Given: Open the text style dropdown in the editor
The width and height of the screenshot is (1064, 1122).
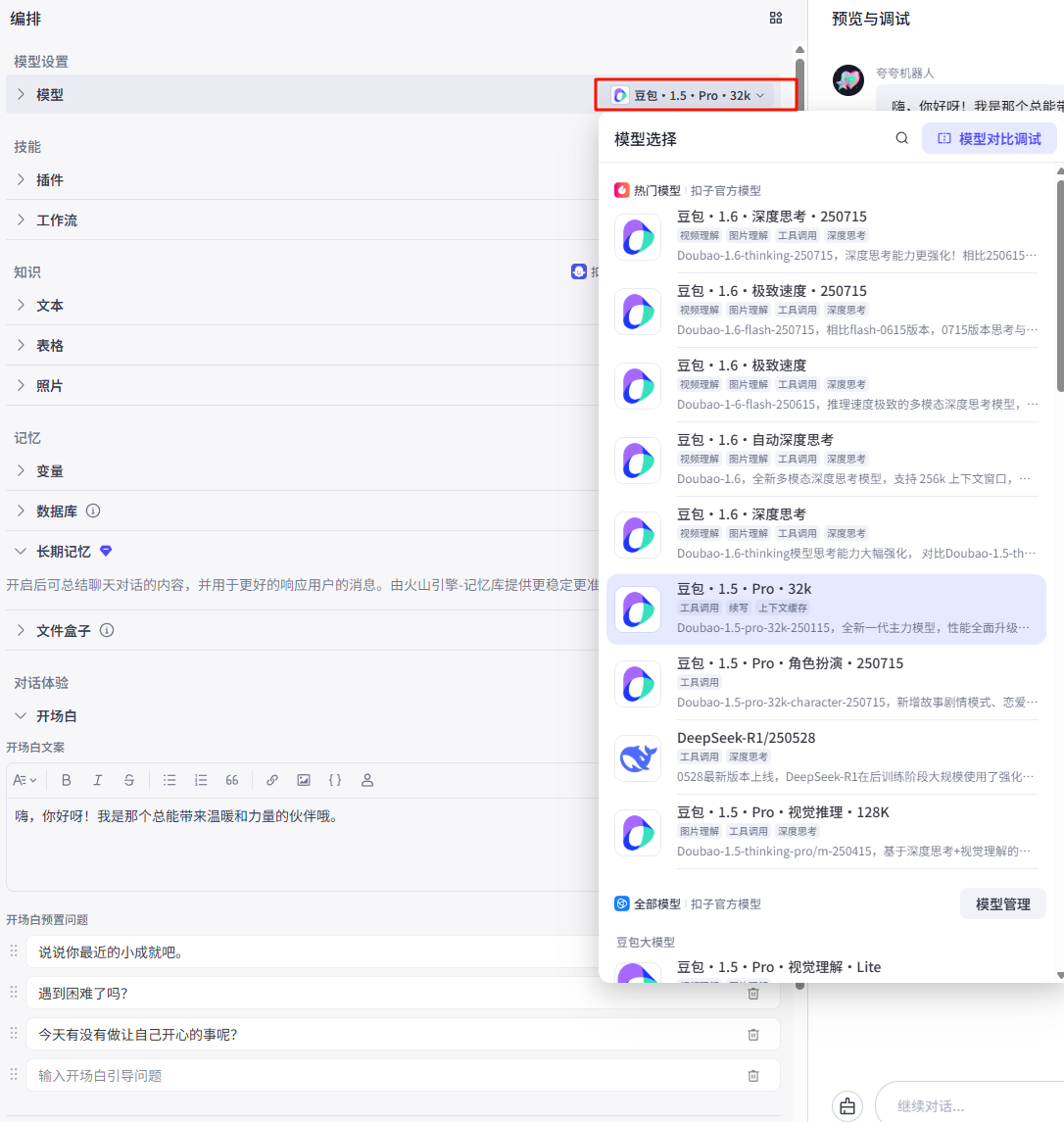Looking at the screenshot, I should click(x=25, y=780).
